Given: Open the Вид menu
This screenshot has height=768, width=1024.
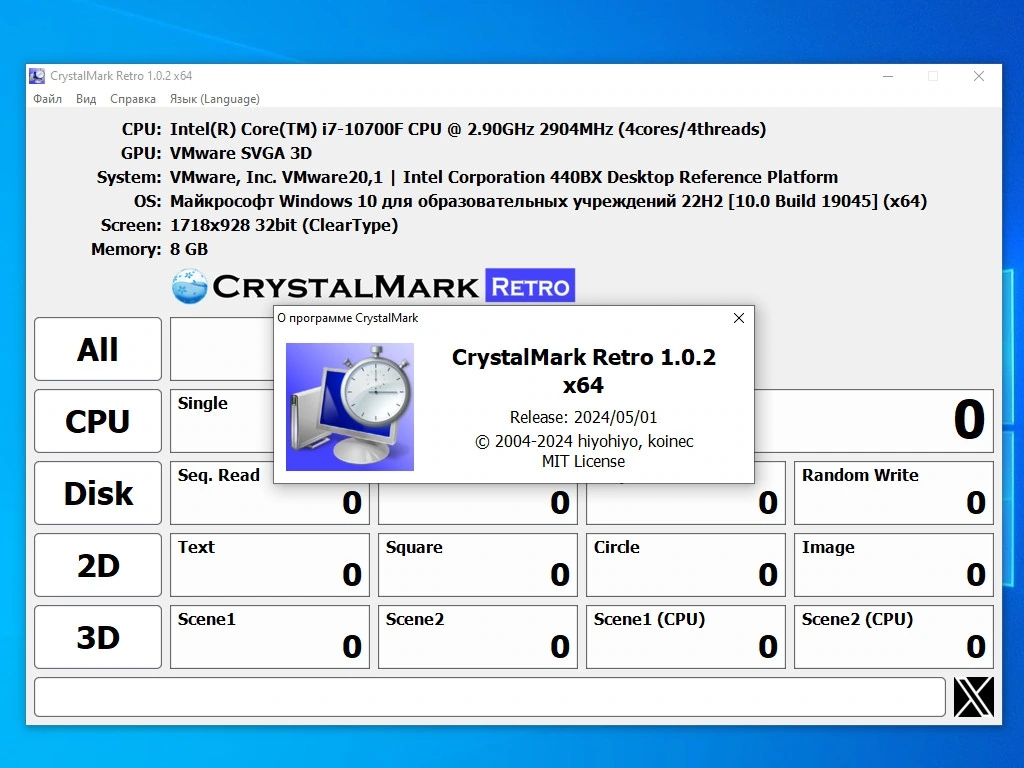Looking at the screenshot, I should pyautogui.click(x=86, y=99).
